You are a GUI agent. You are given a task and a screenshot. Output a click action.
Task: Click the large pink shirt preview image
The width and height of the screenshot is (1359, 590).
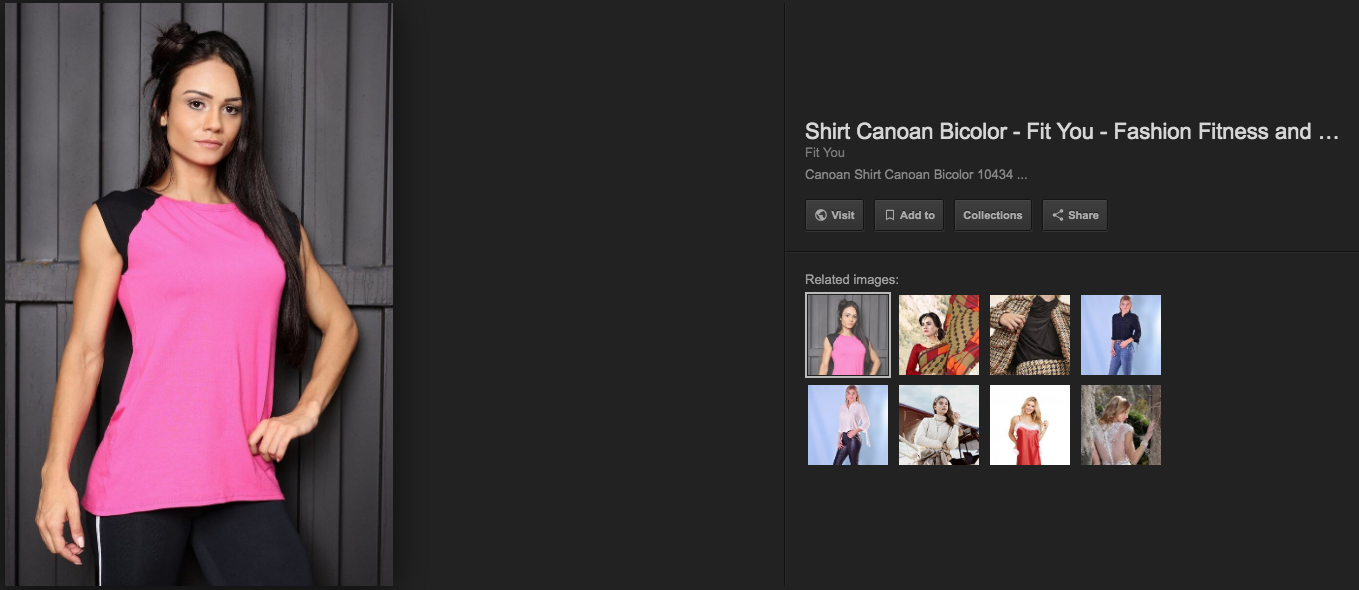[x=199, y=294]
